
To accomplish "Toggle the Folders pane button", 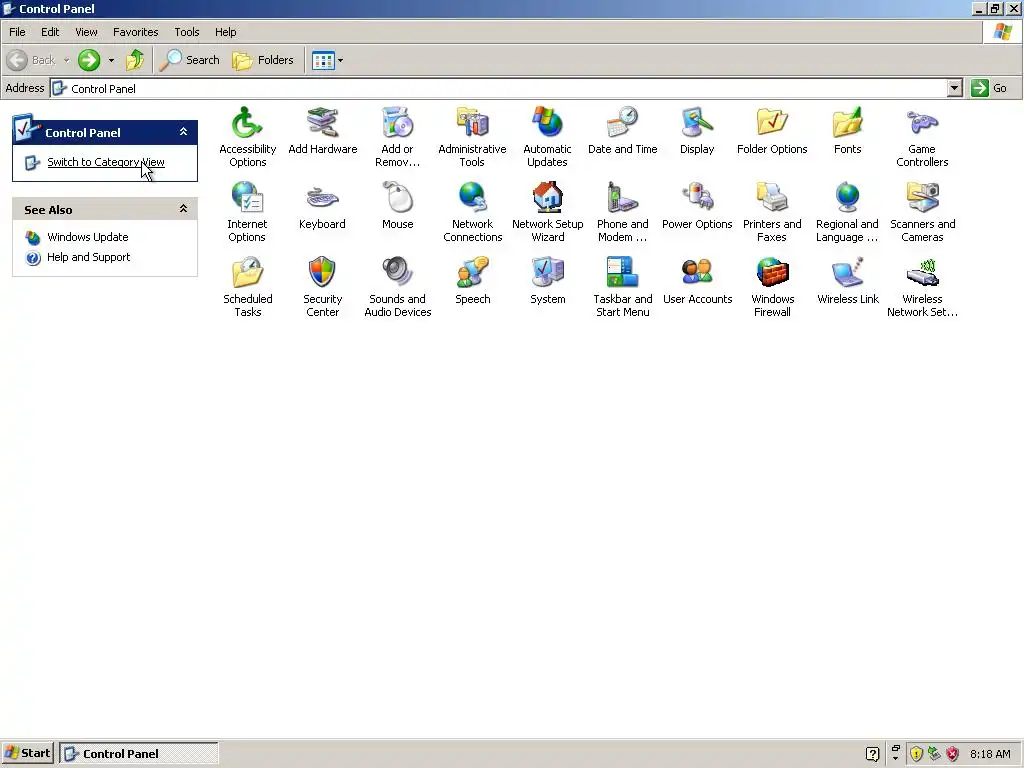I will click(263, 60).
